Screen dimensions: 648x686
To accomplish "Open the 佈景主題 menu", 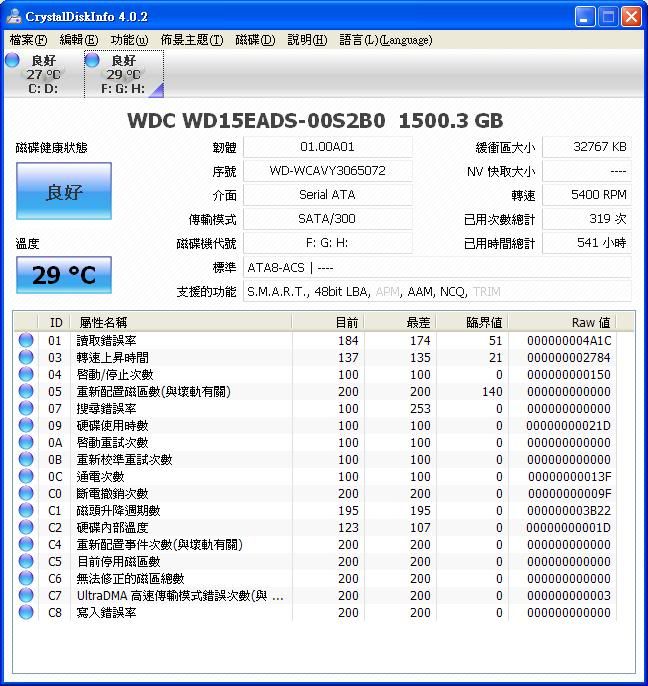I will pos(191,40).
